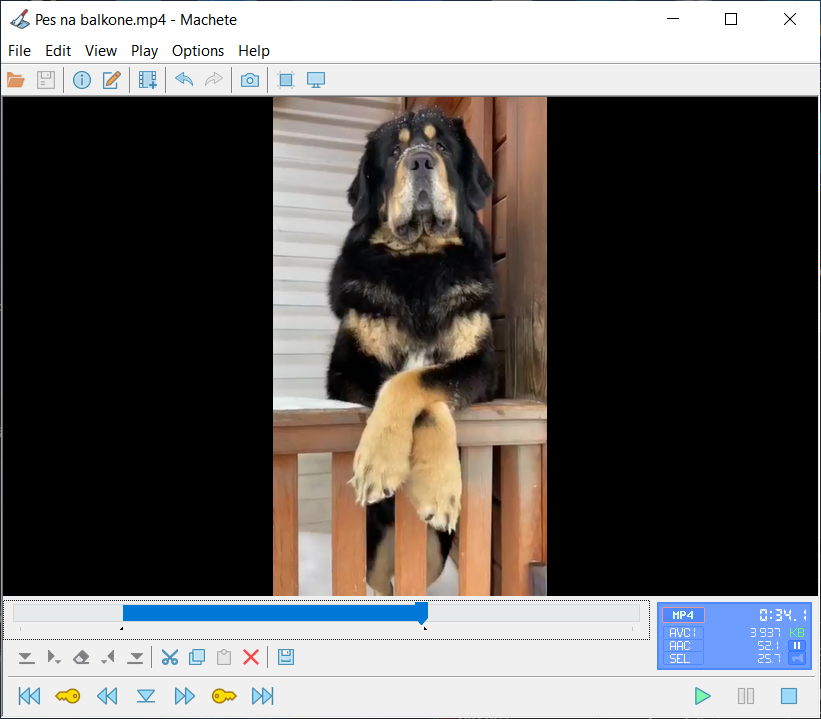This screenshot has height=719, width=821.
Task: Copy the selection to the clipboard
Action: [197, 657]
